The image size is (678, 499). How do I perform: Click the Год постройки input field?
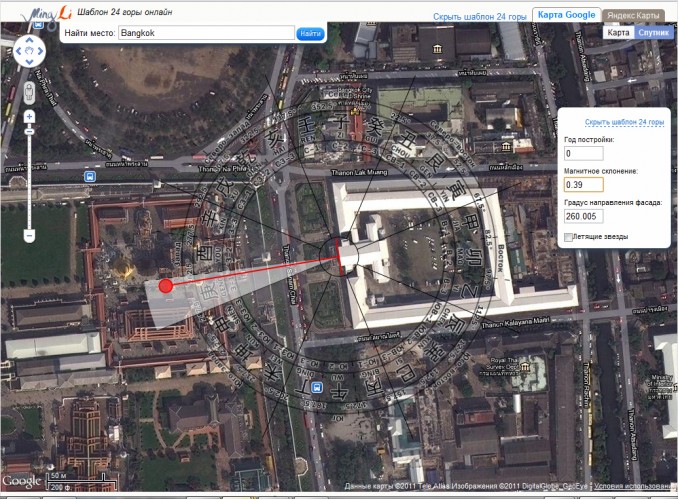click(584, 153)
